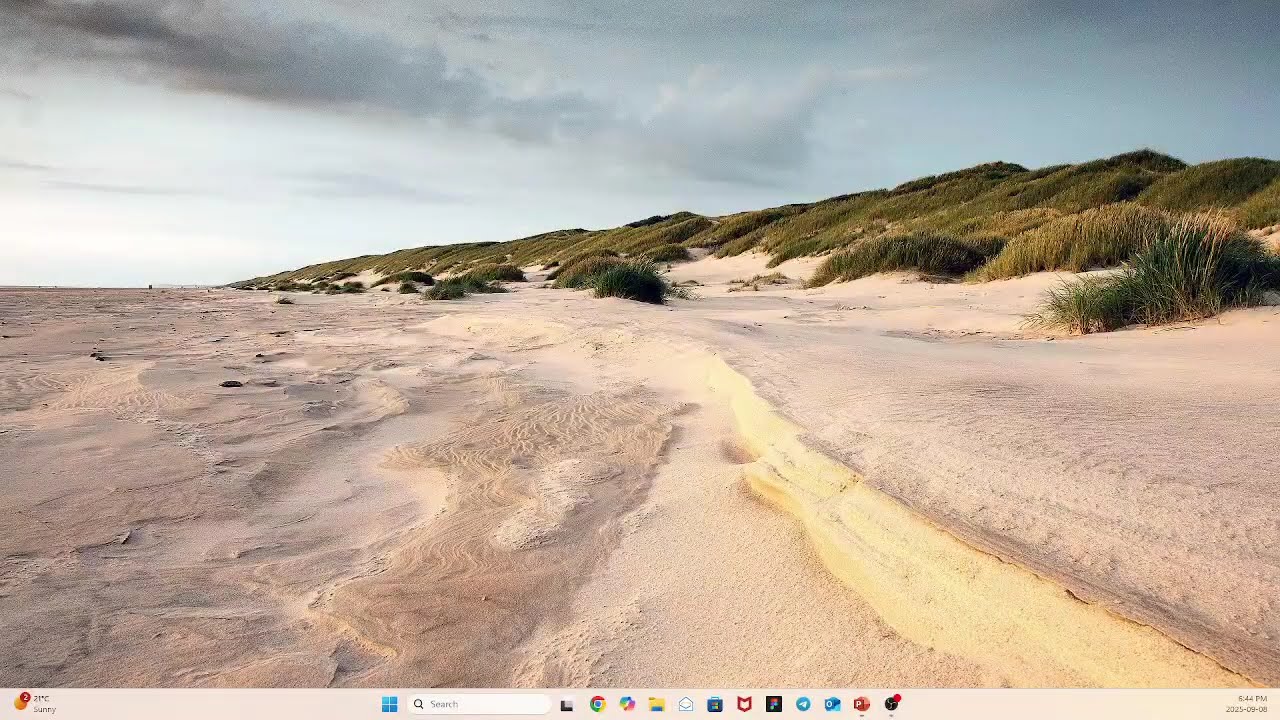This screenshot has height=720, width=1280.
Task: Open Outlook from the taskbar
Action: coord(832,704)
